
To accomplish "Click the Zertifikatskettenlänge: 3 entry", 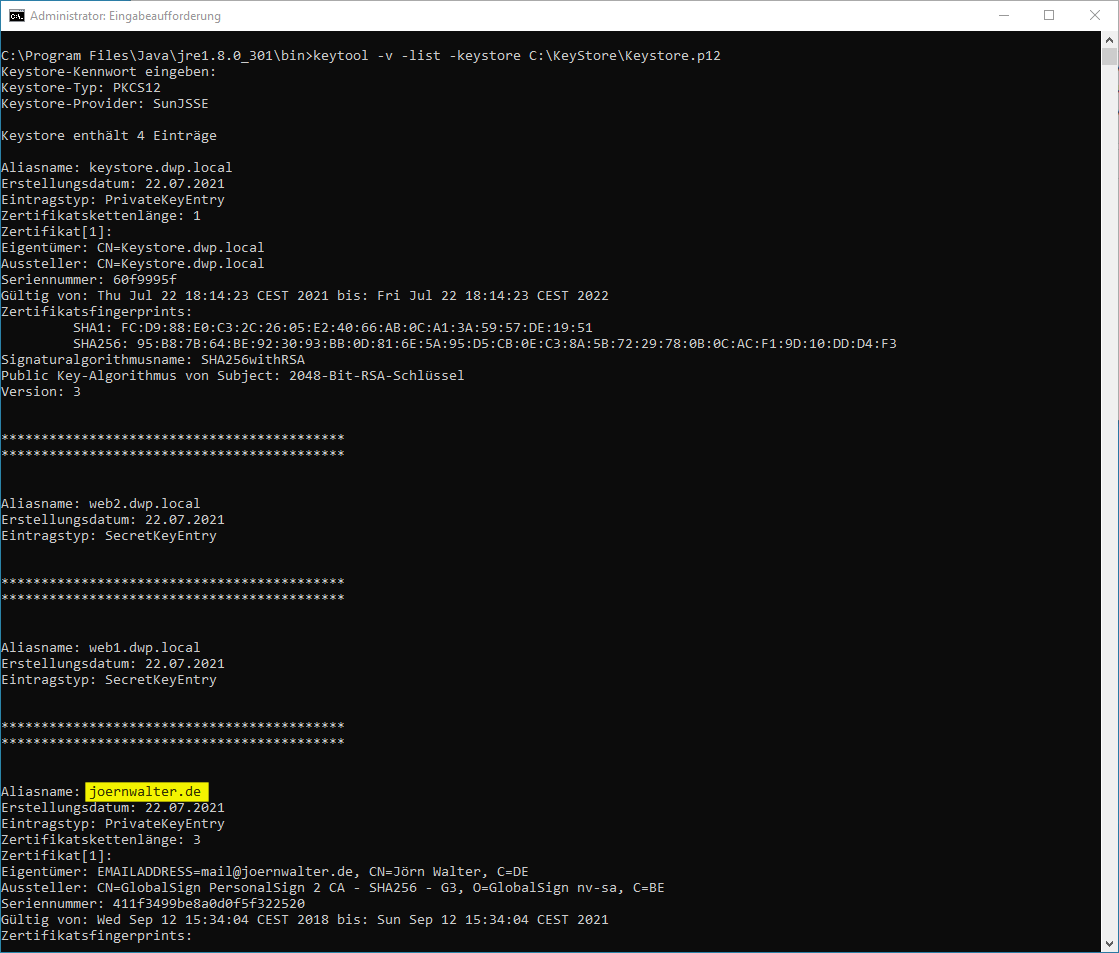I will (x=100, y=839).
